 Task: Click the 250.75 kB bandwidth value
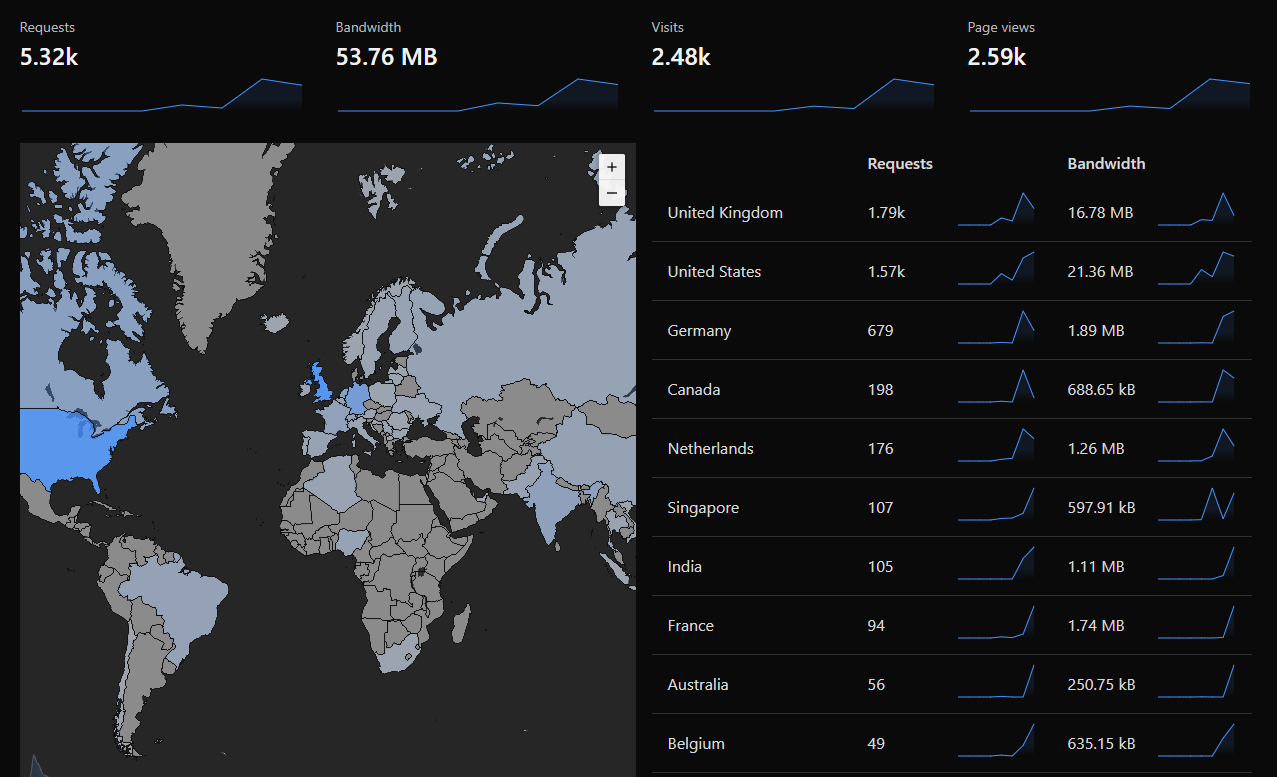click(x=1101, y=684)
